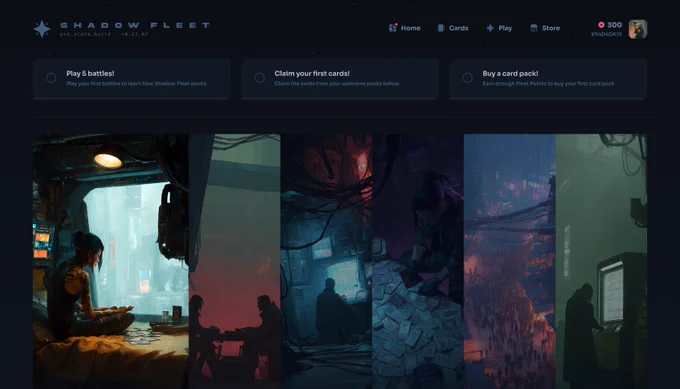Open the user avatar profile picture
The height and width of the screenshot is (389, 680).
tap(638, 29)
